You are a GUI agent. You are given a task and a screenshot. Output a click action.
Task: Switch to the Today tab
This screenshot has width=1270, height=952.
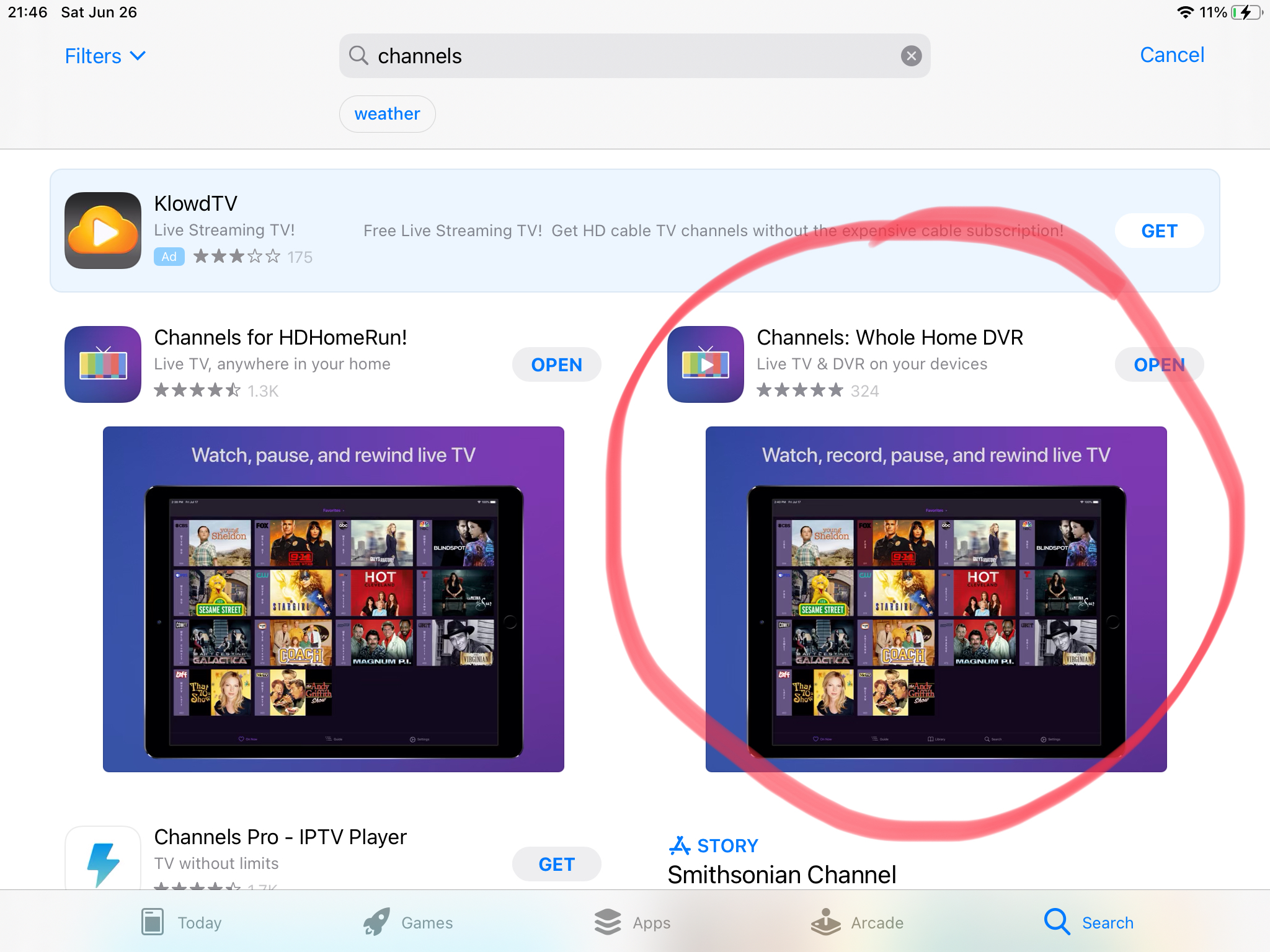click(x=181, y=922)
